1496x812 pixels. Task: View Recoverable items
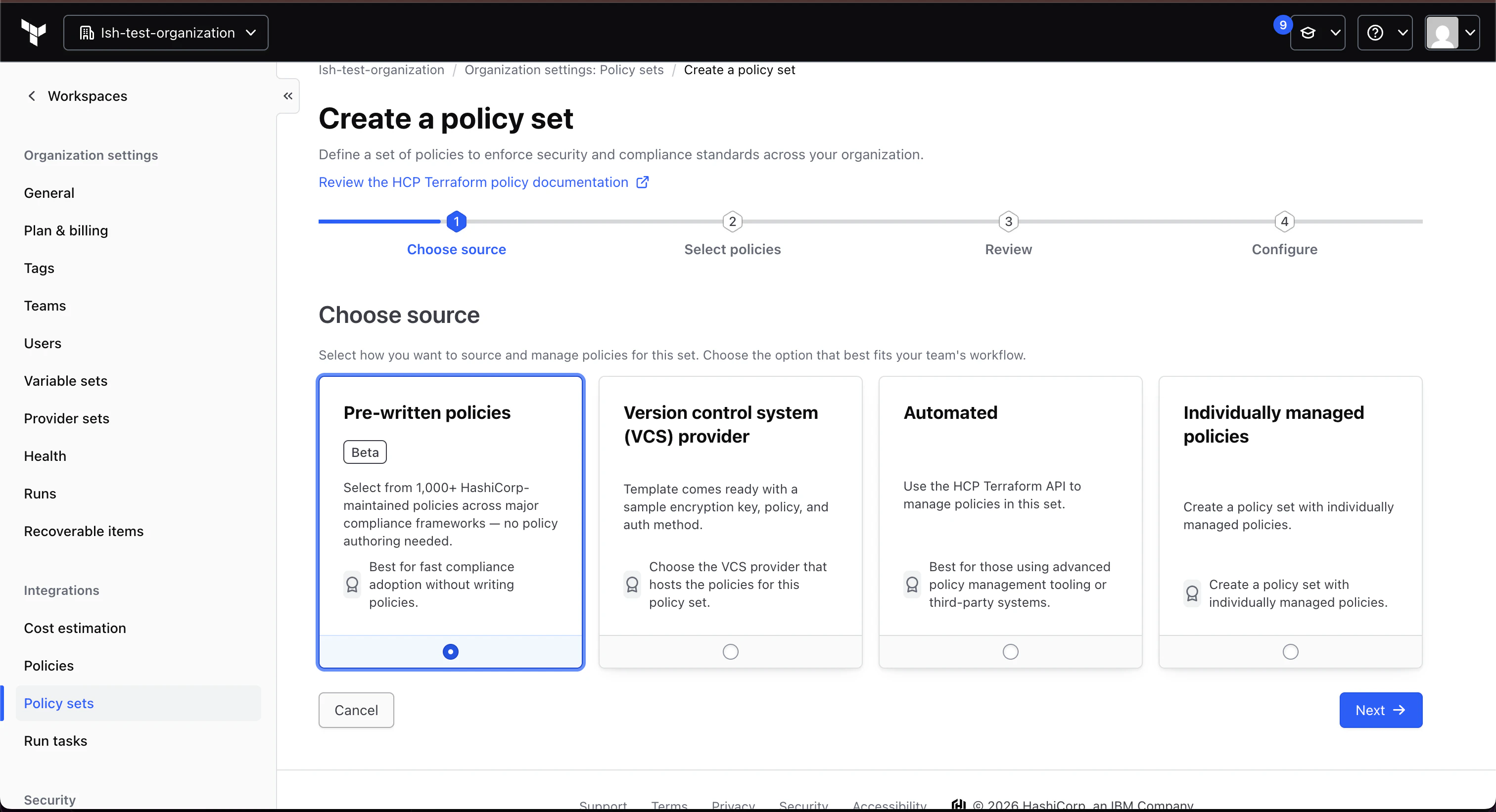84,531
